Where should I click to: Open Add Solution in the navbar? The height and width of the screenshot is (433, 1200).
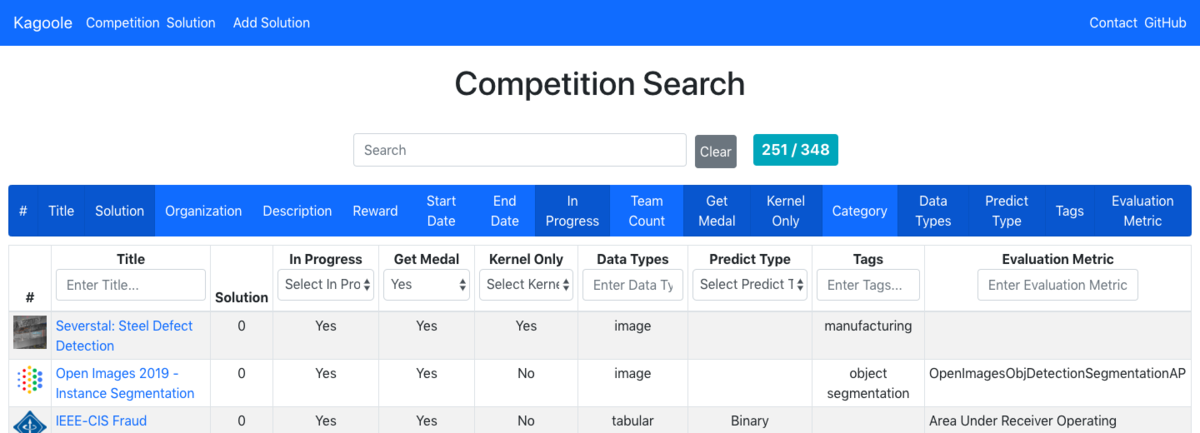click(x=271, y=23)
